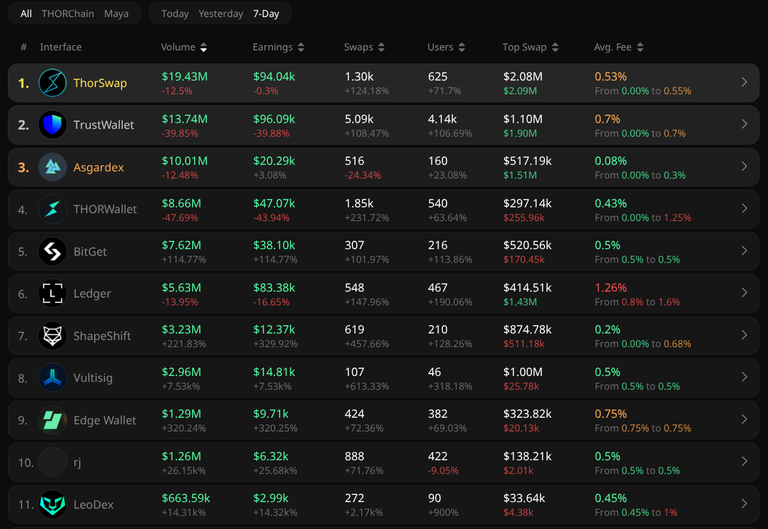Click the Ledger logo icon

coord(52,293)
